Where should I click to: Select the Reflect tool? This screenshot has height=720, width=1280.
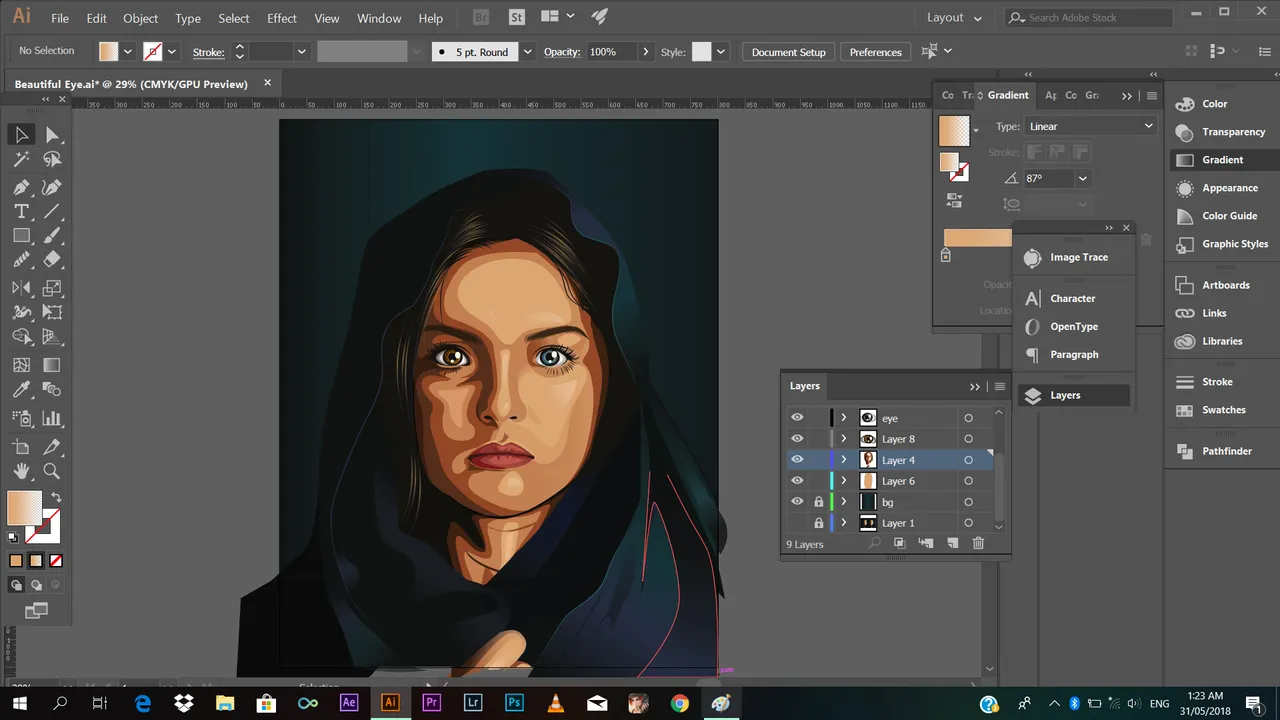pos(21,288)
